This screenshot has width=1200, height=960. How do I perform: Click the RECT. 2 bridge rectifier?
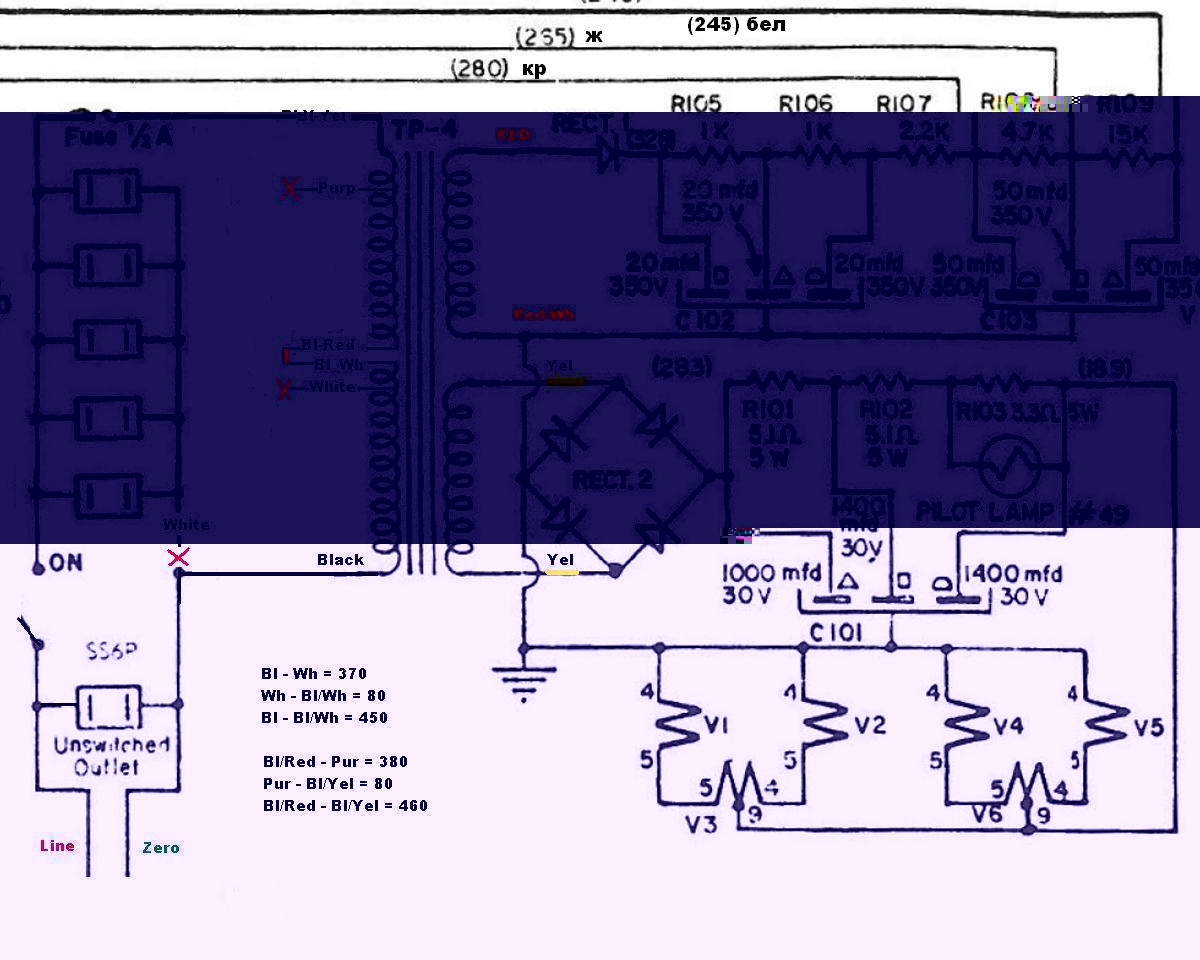pyautogui.click(x=612, y=478)
